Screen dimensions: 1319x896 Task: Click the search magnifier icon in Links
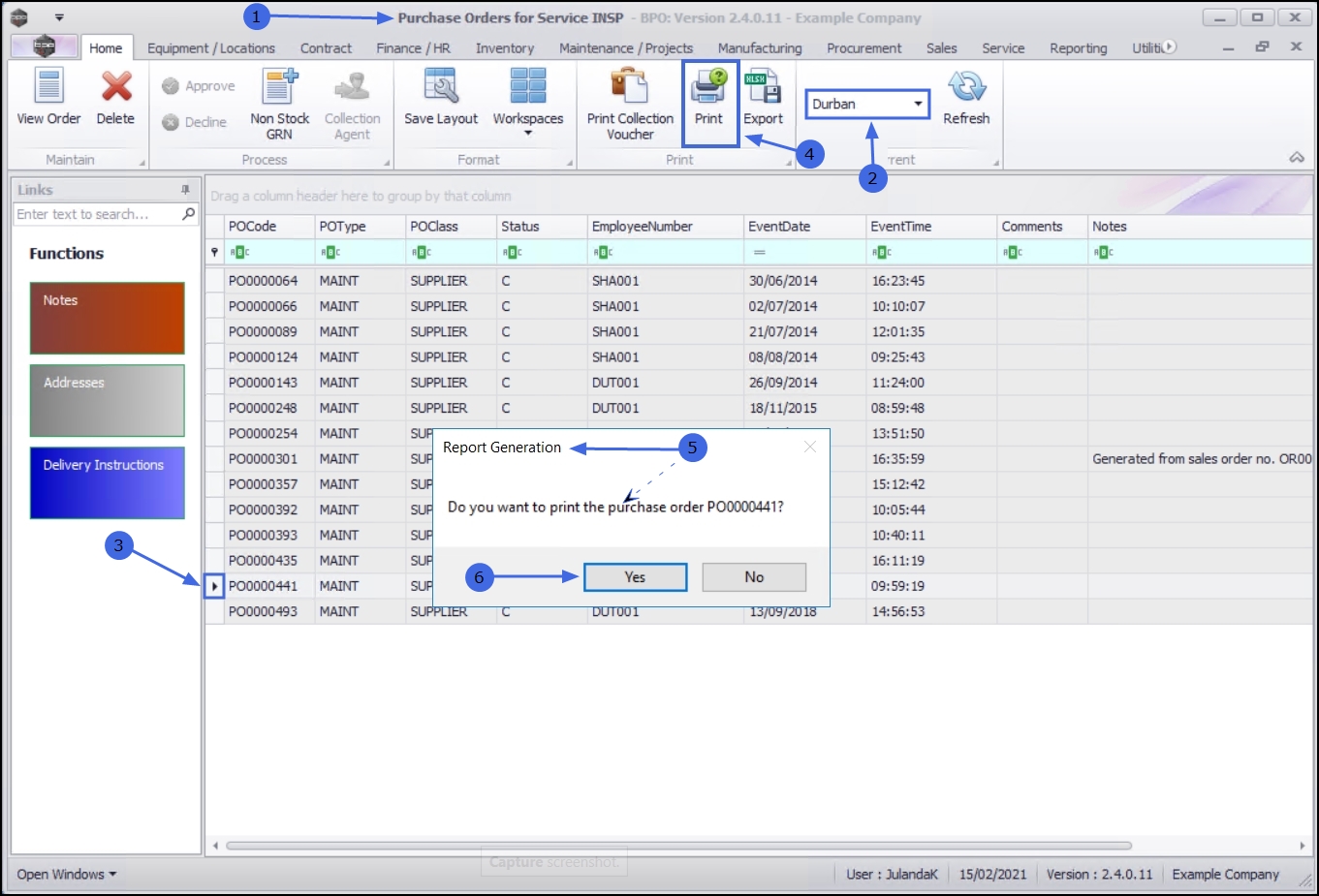point(189,214)
